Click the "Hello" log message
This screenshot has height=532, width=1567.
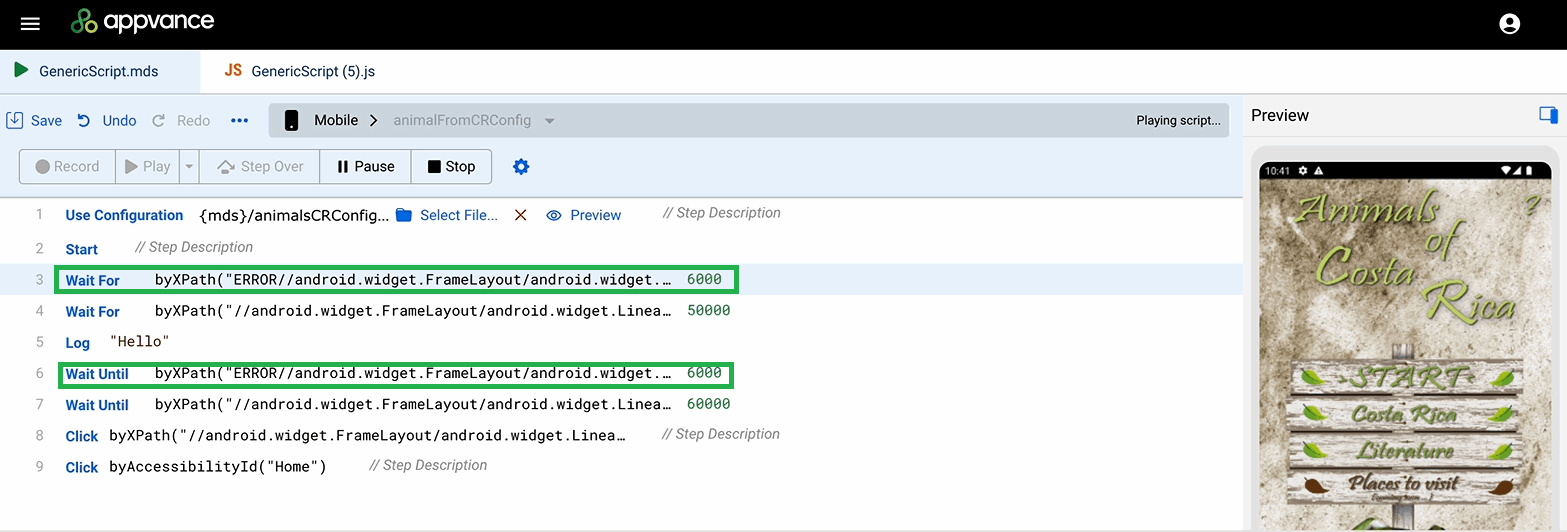pos(140,342)
